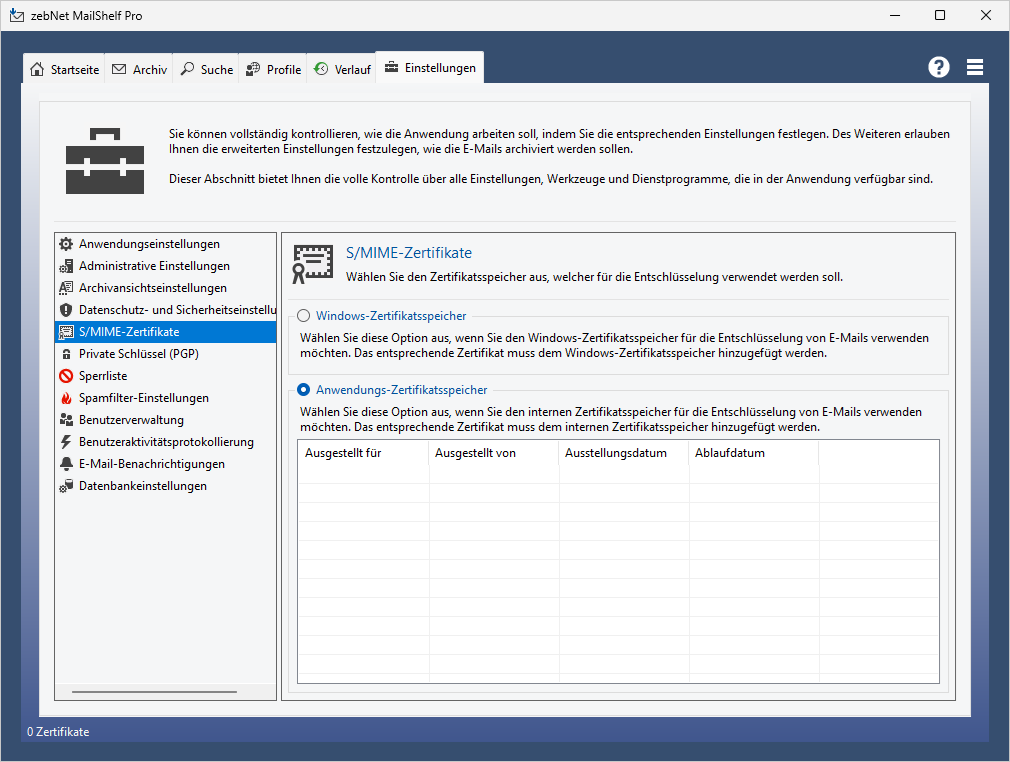The image size is (1010, 762).
Task: Click the Sperrliste prohibited icon
Action: point(66,376)
